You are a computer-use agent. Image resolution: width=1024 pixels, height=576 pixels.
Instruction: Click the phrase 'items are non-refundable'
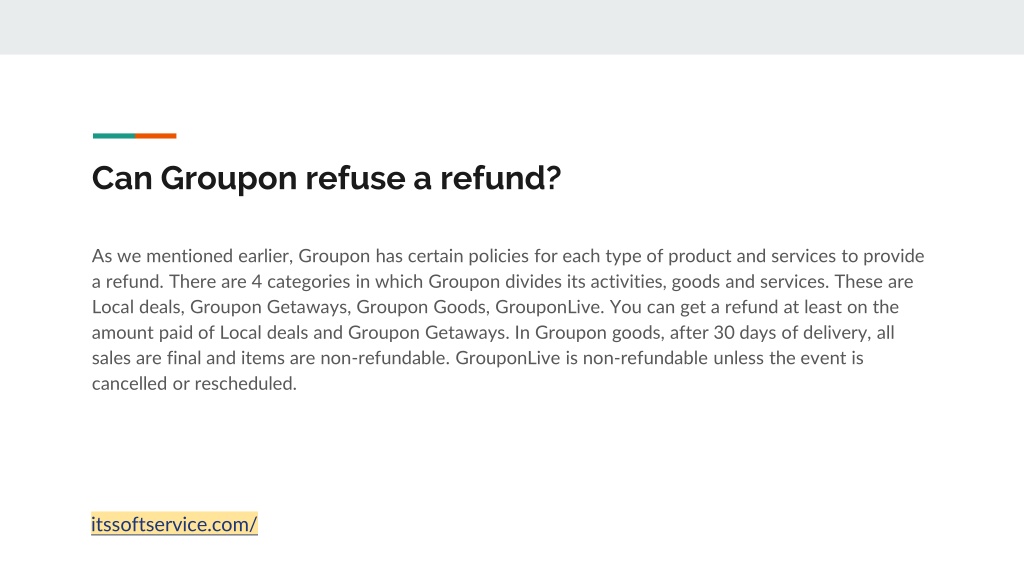tap(345, 358)
